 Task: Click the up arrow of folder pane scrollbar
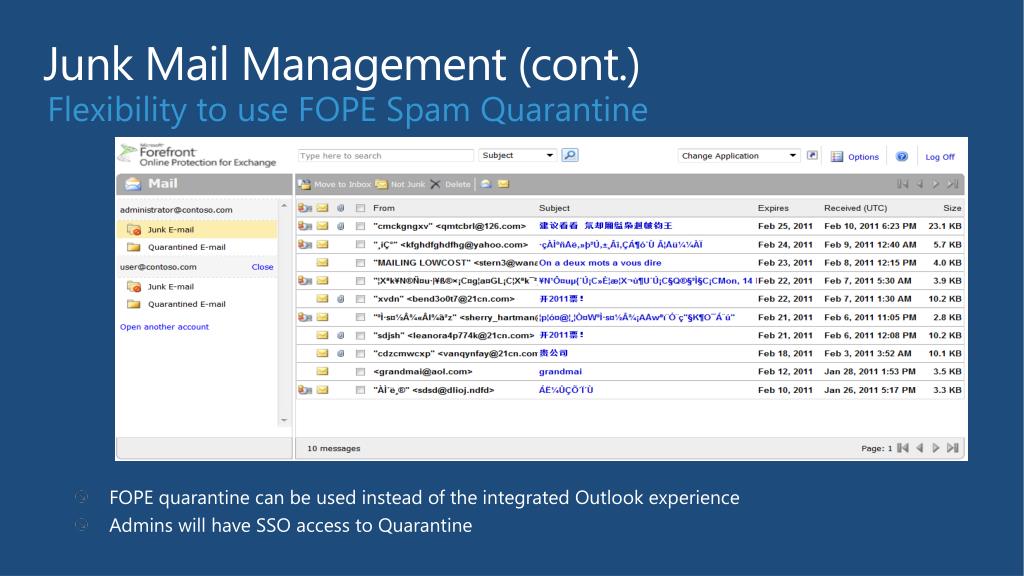pyautogui.click(x=283, y=206)
